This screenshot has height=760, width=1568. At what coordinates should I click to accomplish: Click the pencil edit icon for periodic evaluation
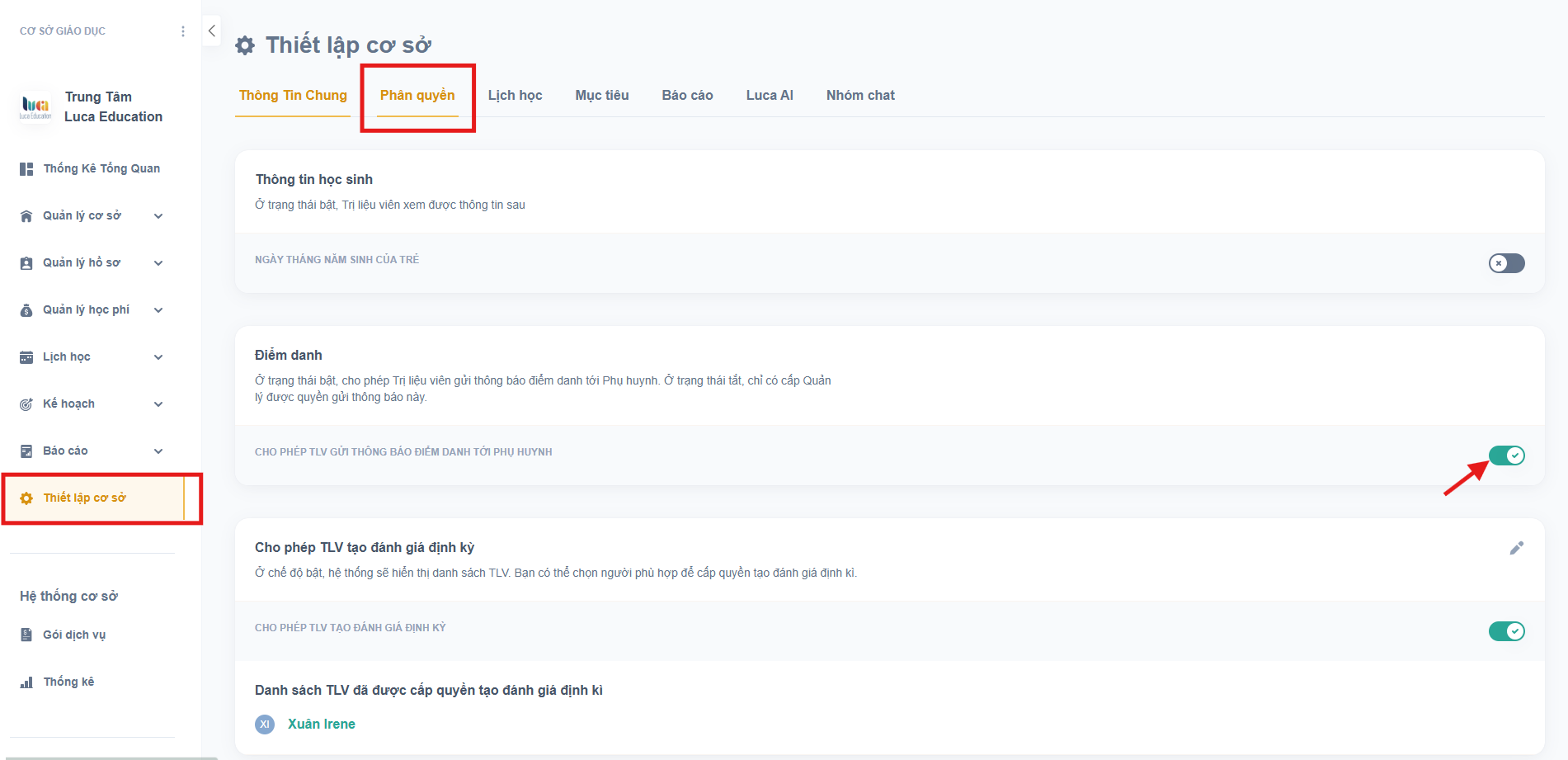[1516, 548]
